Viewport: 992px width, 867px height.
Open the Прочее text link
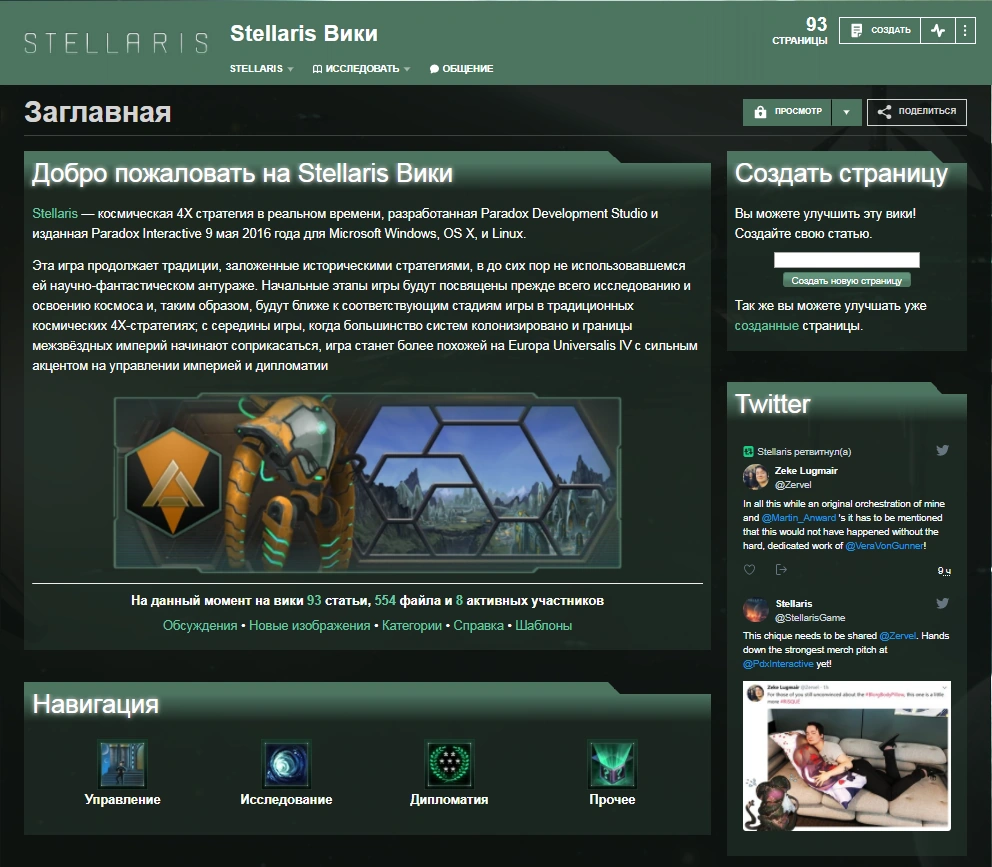612,799
